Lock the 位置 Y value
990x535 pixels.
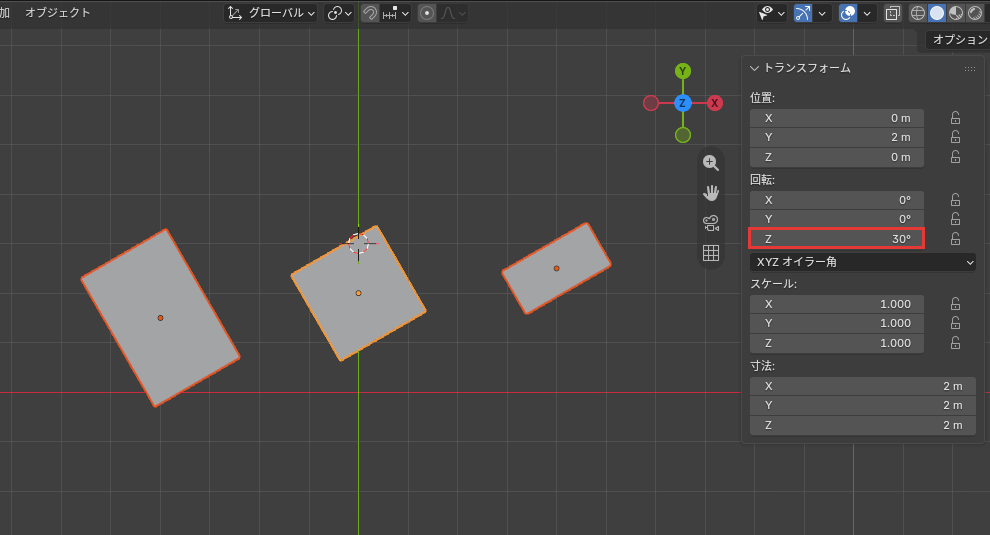[x=955, y=137]
